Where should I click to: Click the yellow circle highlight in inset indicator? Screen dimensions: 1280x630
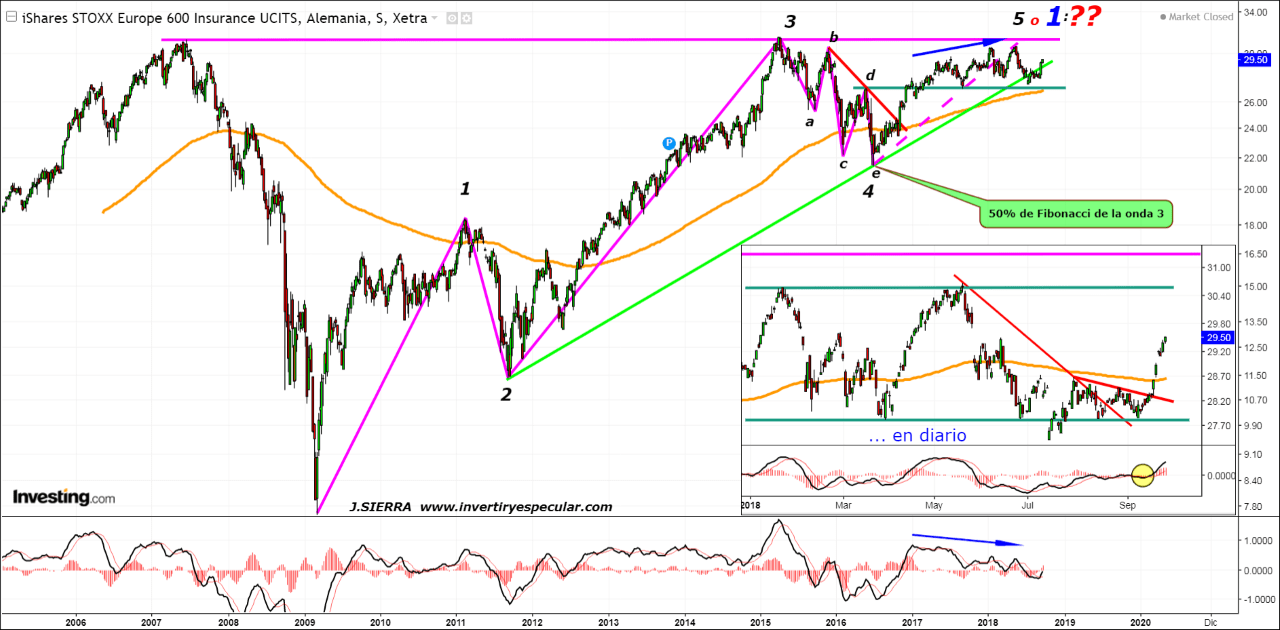[x=1143, y=475]
